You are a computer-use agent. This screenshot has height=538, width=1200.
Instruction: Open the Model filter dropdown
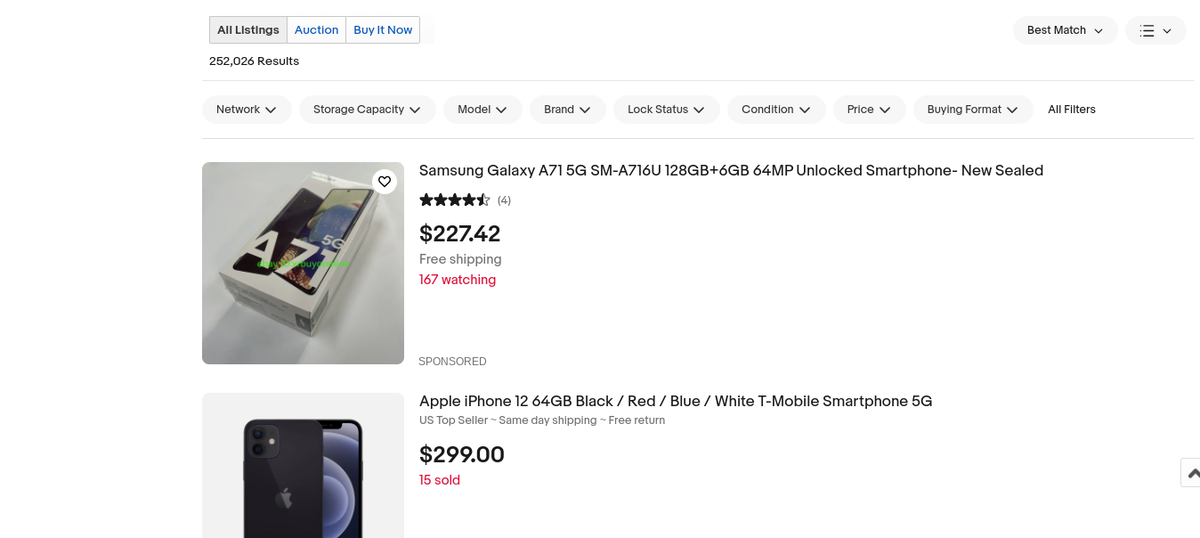tap(482, 109)
